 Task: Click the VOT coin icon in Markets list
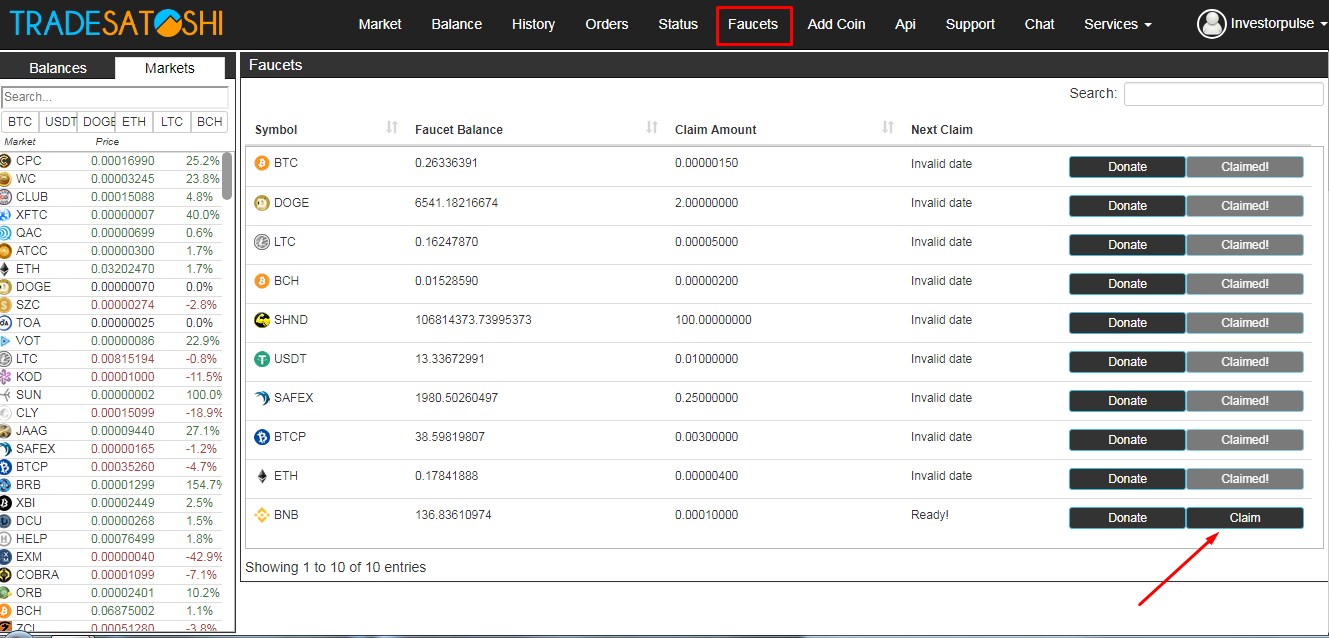(x=6, y=341)
